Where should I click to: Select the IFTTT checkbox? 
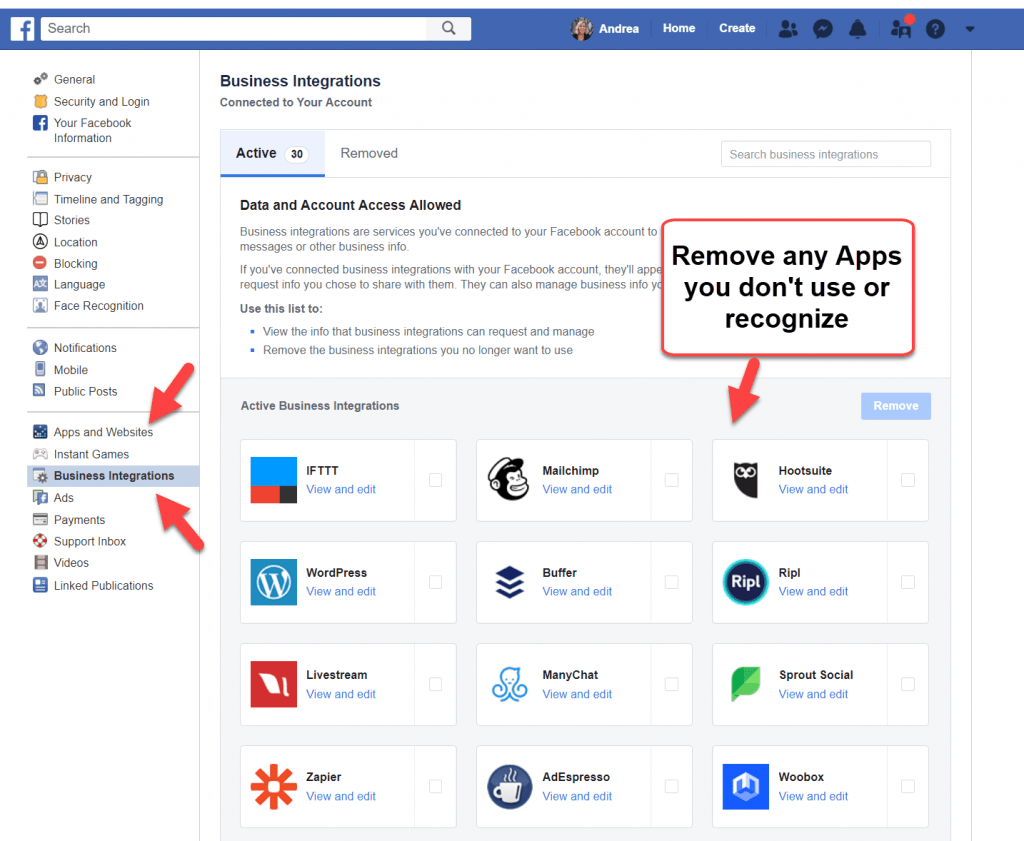tap(435, 480)
